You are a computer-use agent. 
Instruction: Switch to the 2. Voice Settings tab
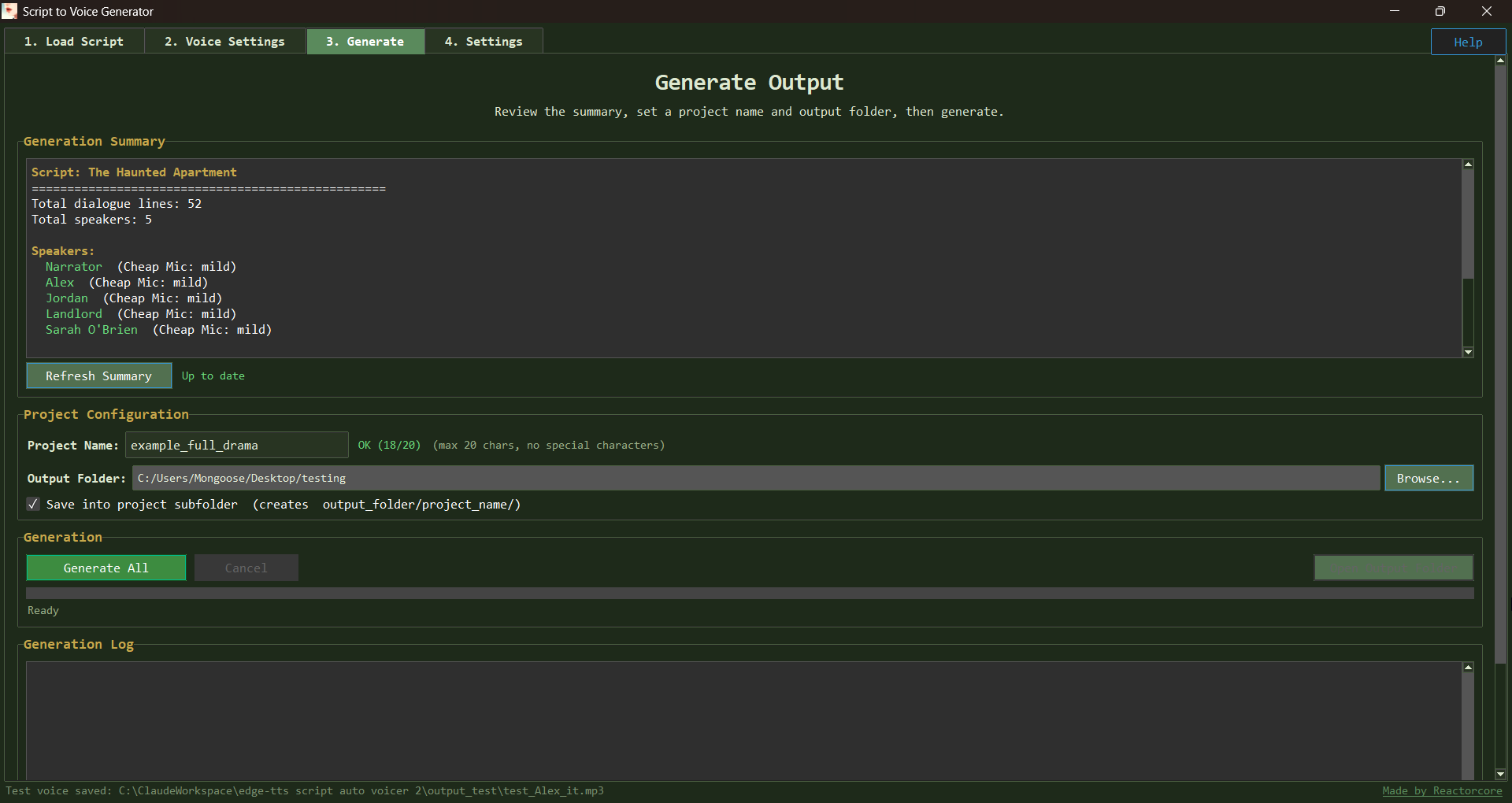click(224, 42)
